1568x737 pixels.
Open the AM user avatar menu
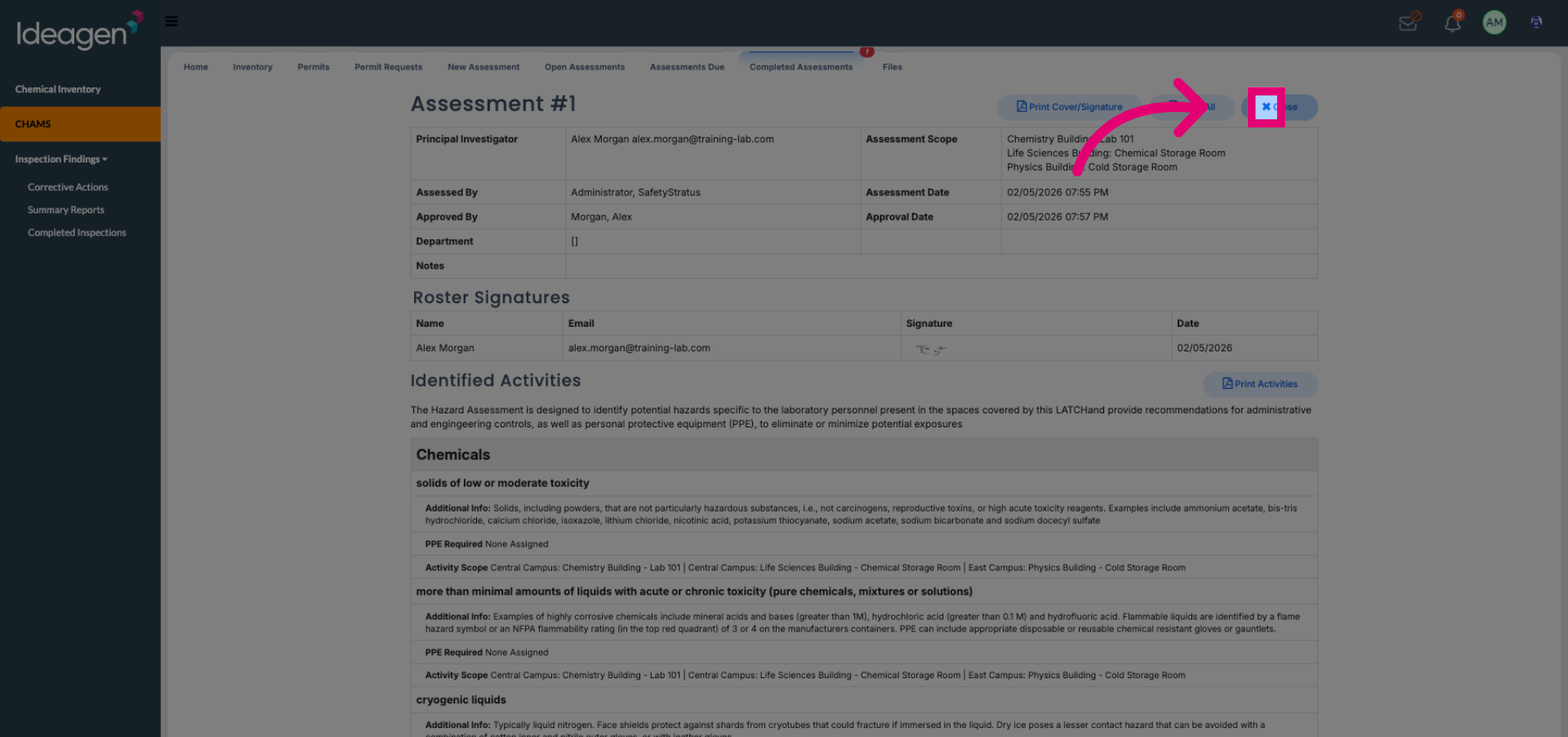coord(1494,22)
